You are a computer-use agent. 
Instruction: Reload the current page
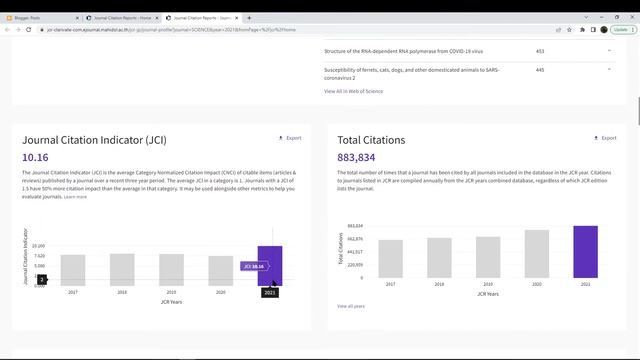(x=29, y=30)
